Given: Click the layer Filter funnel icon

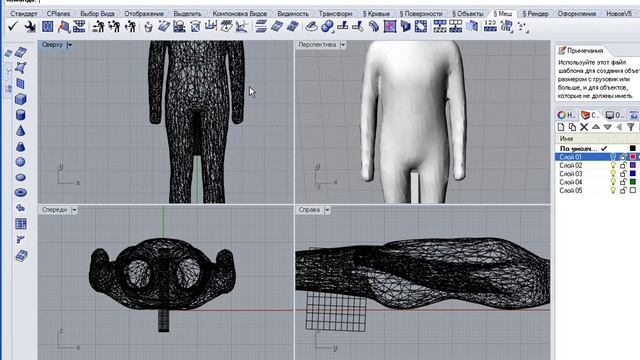Looking at the screenshot, I should (631, 127).
